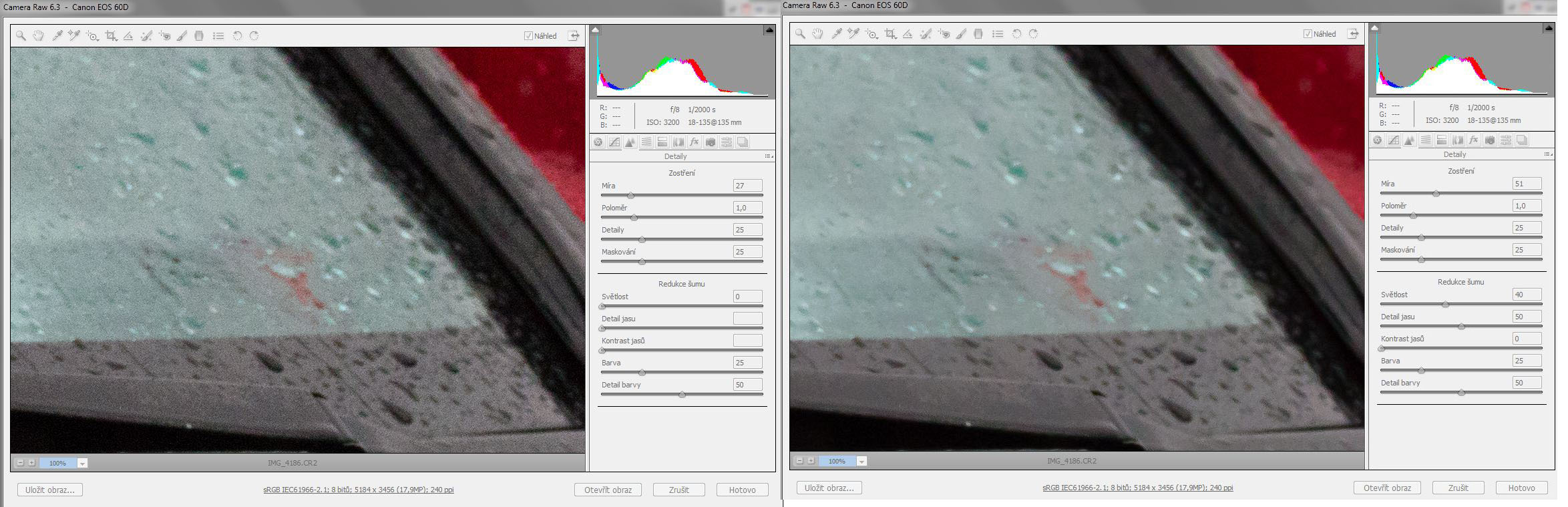
Task: Open the Effects fx tab in right window
Action: coord(1474,140)
